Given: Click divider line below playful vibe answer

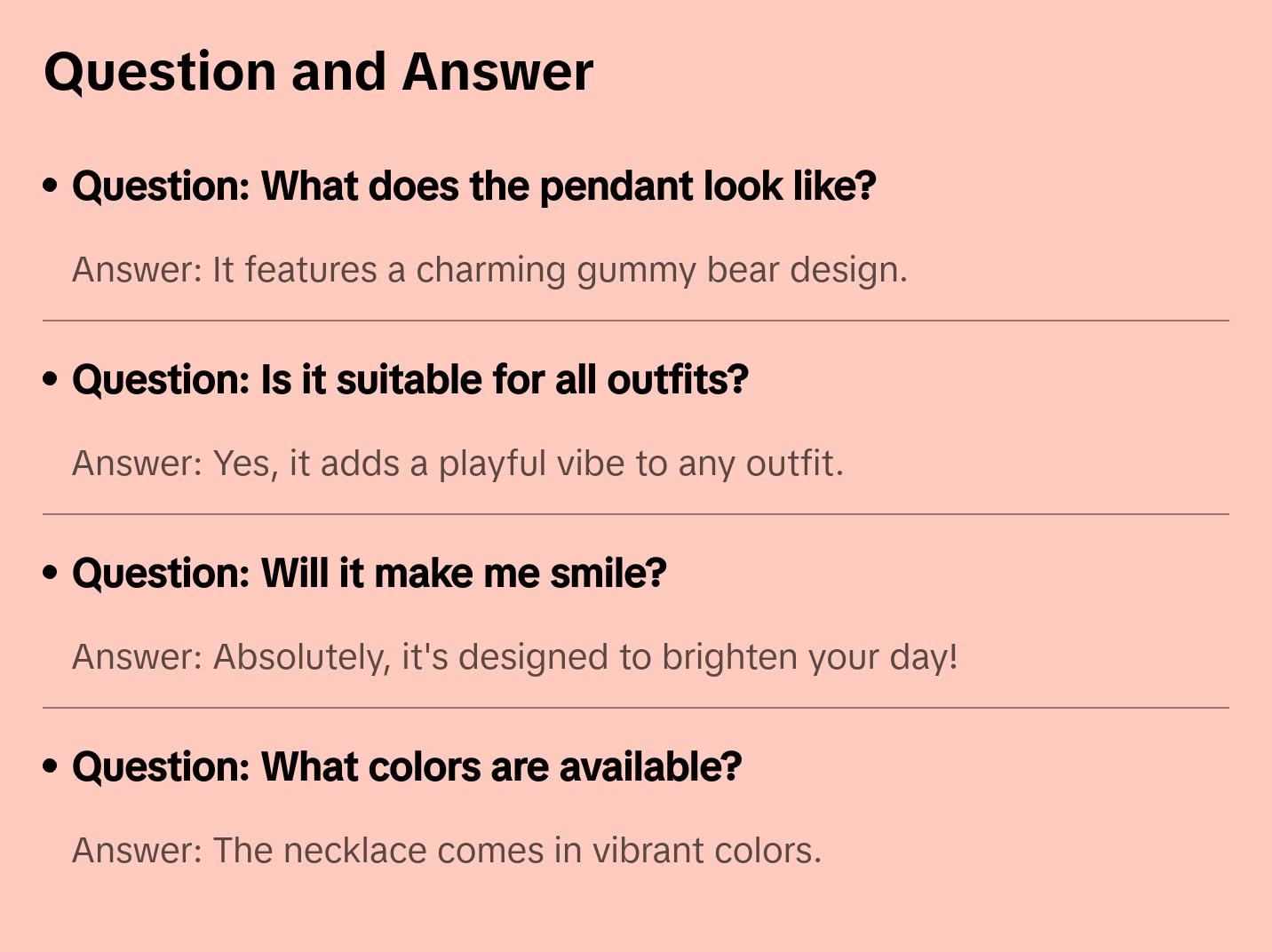Looking at the screenshot, I should click(x=636, y=514).
